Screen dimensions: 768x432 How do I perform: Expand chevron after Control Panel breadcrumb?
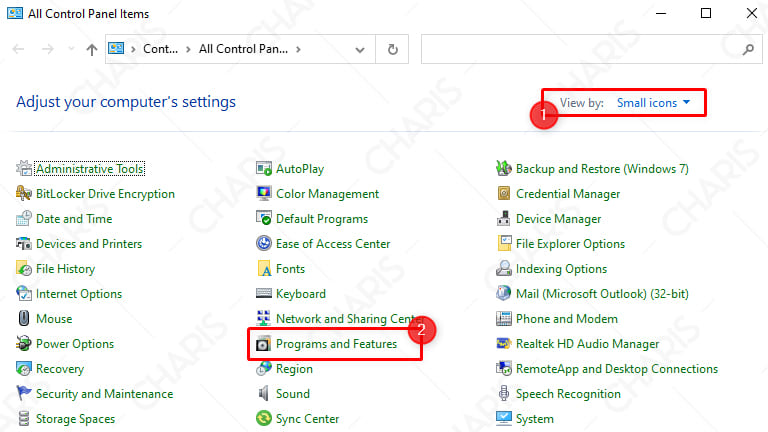(188, 49)
